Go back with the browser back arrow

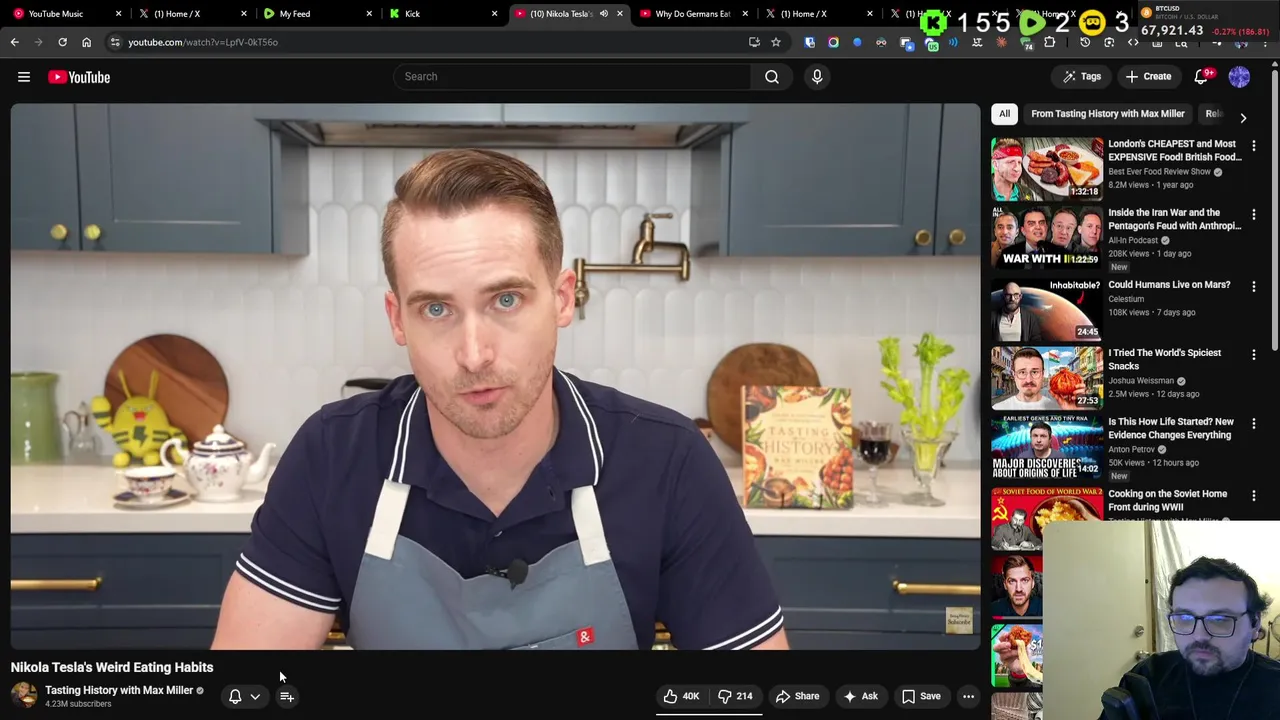click(x=14, y=42)
